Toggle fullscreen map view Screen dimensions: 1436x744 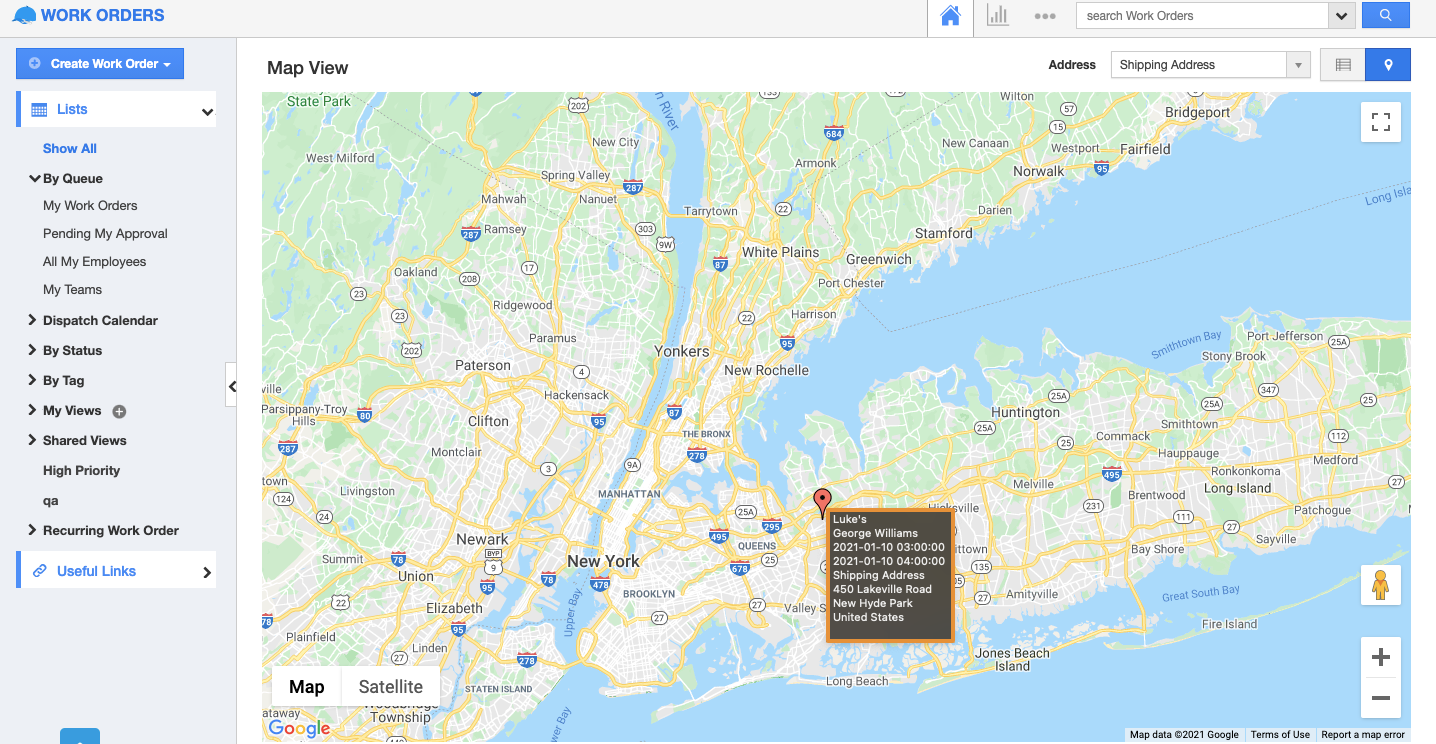(x=1381, y=122)
